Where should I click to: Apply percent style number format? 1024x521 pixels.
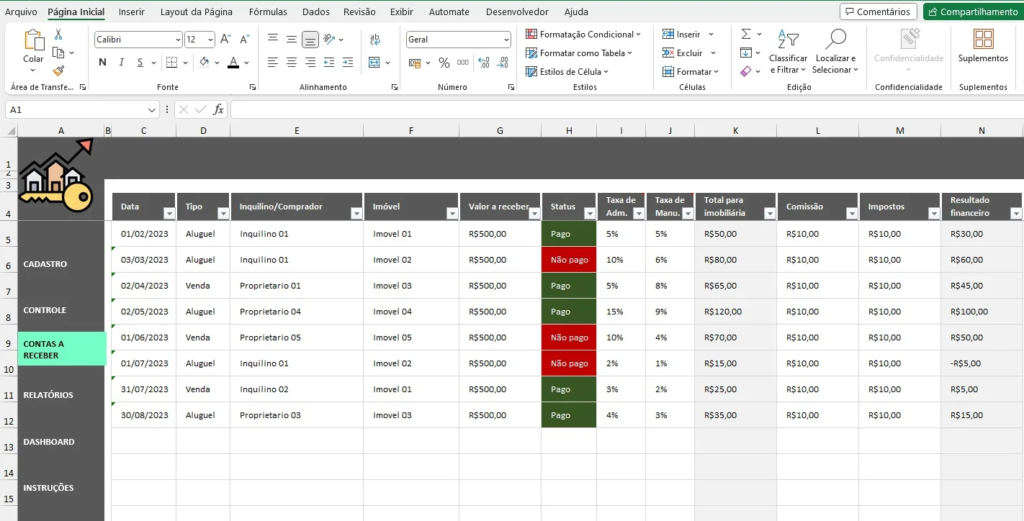coord(444,62)
